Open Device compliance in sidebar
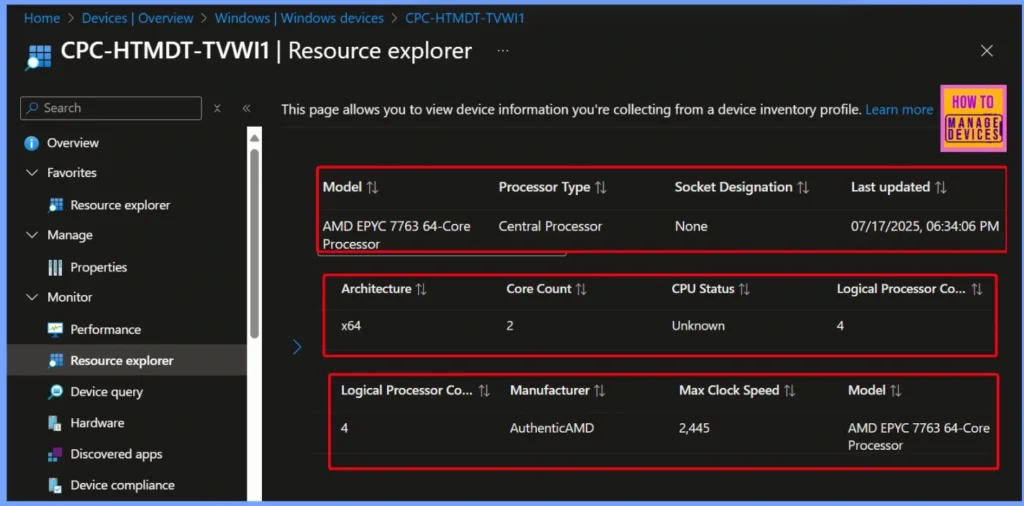Screen dimensions: 1024x506 122,485
